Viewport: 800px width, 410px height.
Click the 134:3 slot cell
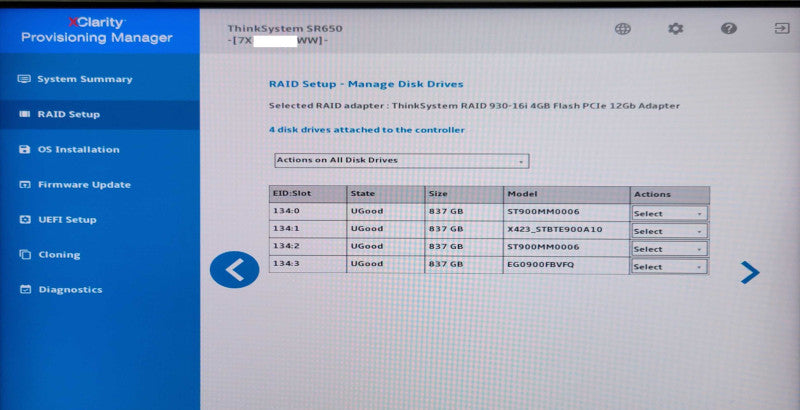[x=308, y=264]
